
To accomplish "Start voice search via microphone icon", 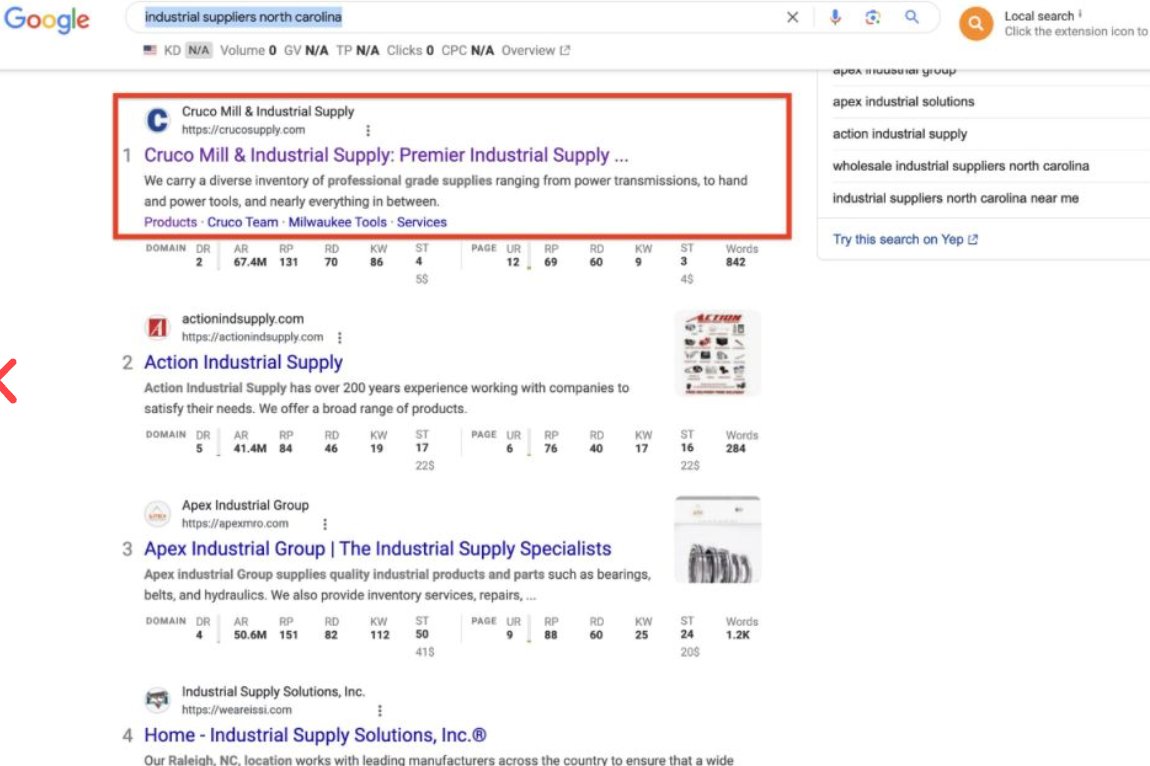I will pos(835,17).
